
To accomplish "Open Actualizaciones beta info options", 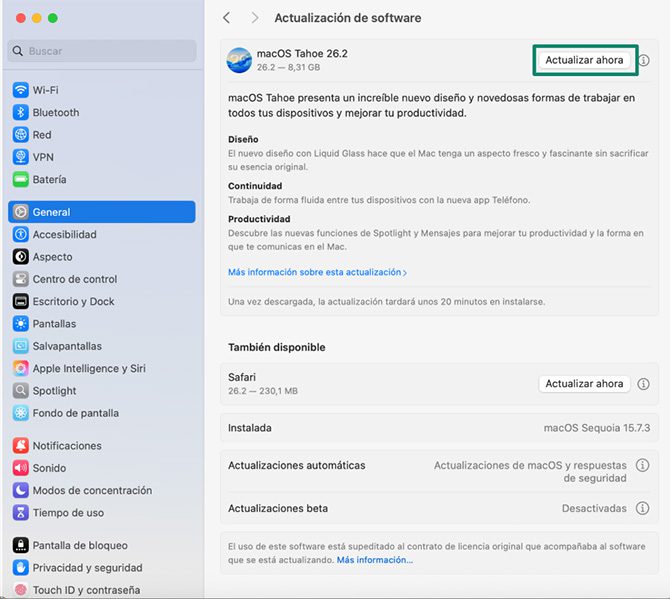I will (644, 508).
